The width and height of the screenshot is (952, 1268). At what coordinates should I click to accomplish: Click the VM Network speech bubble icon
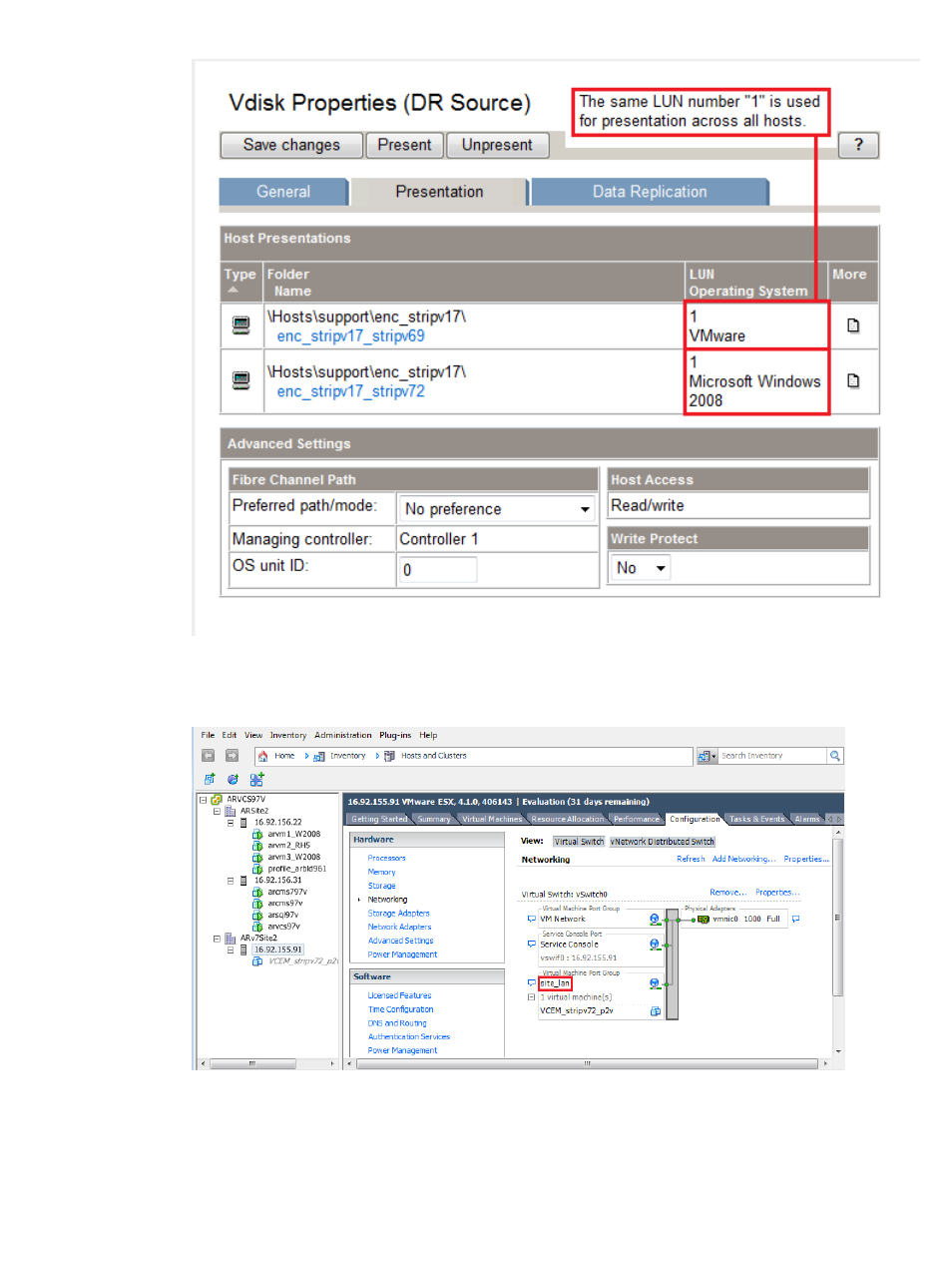coord(532,919)
